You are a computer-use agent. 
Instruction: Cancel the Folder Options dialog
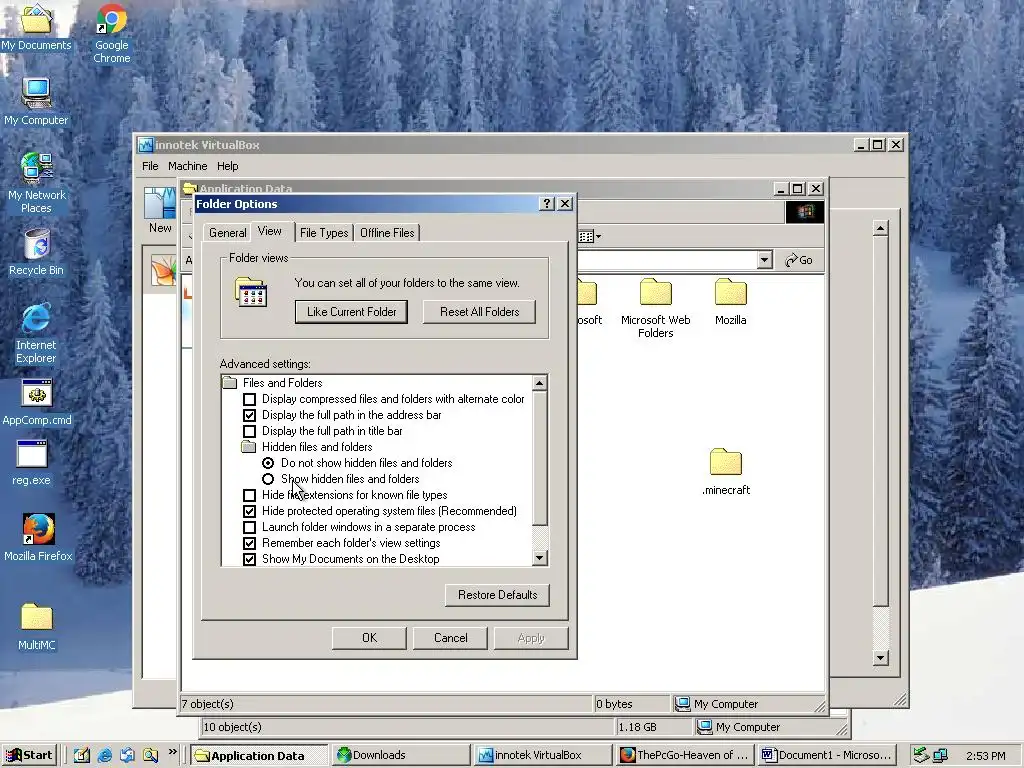tap(450, 638)
